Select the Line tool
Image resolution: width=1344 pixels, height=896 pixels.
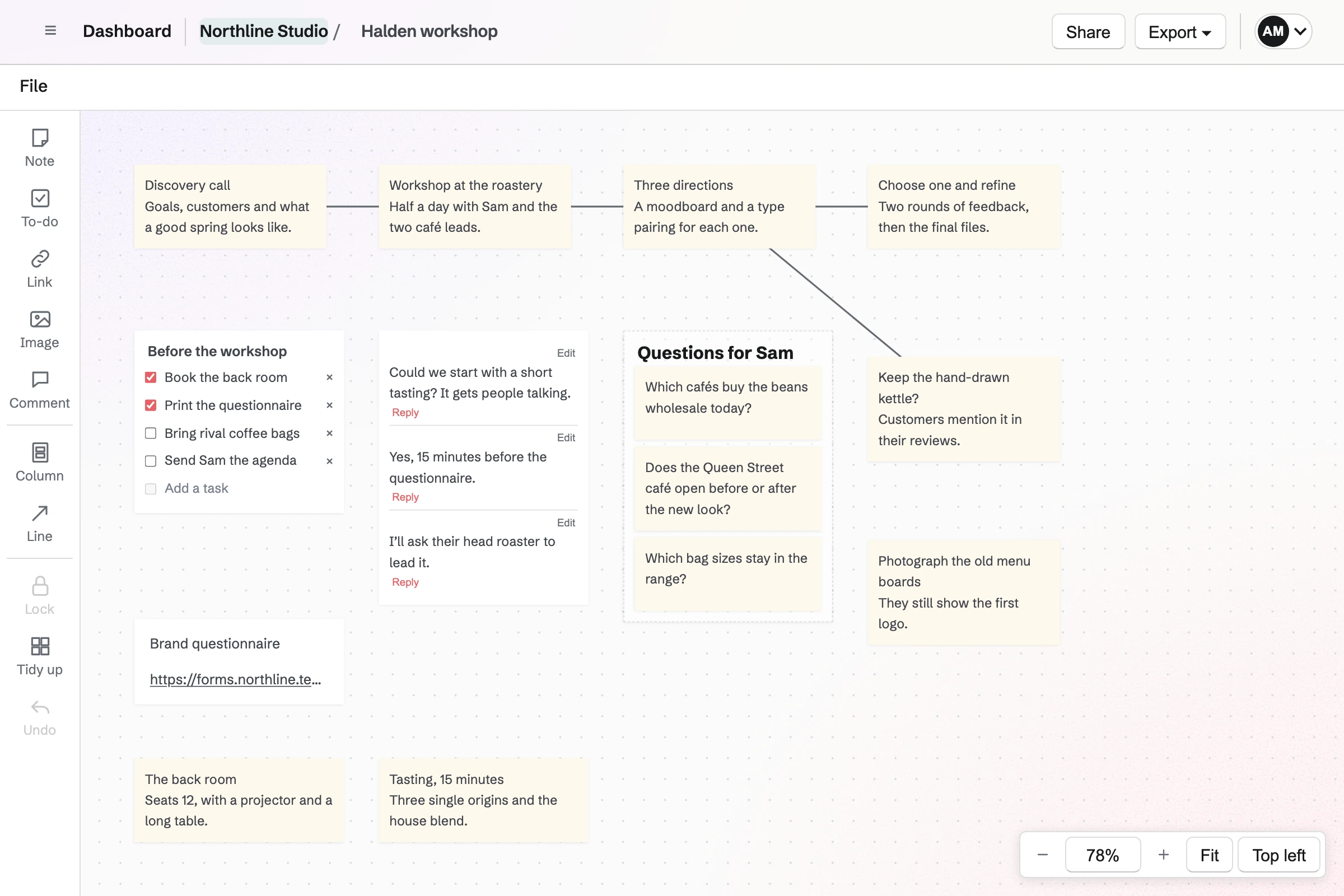click(x=39, y=523)
